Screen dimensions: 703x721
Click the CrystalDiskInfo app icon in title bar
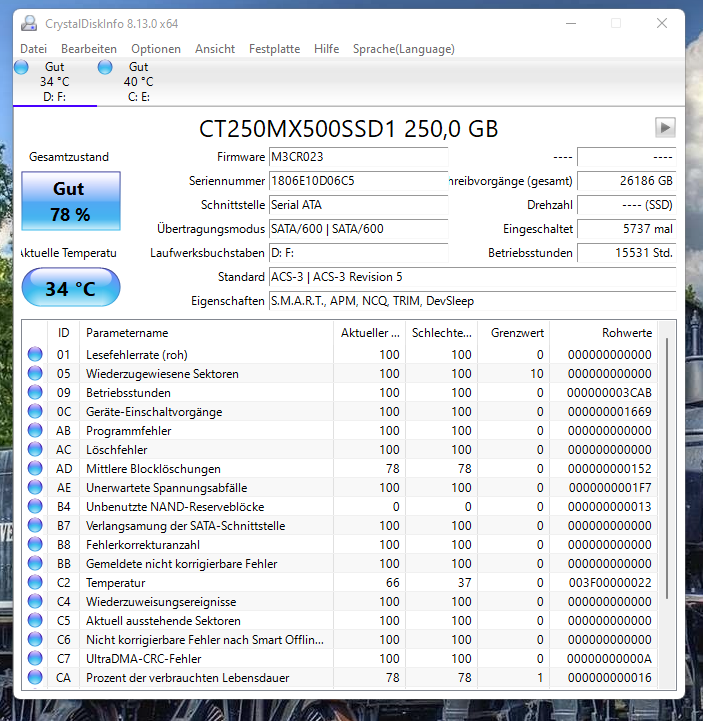coord(29,23)
